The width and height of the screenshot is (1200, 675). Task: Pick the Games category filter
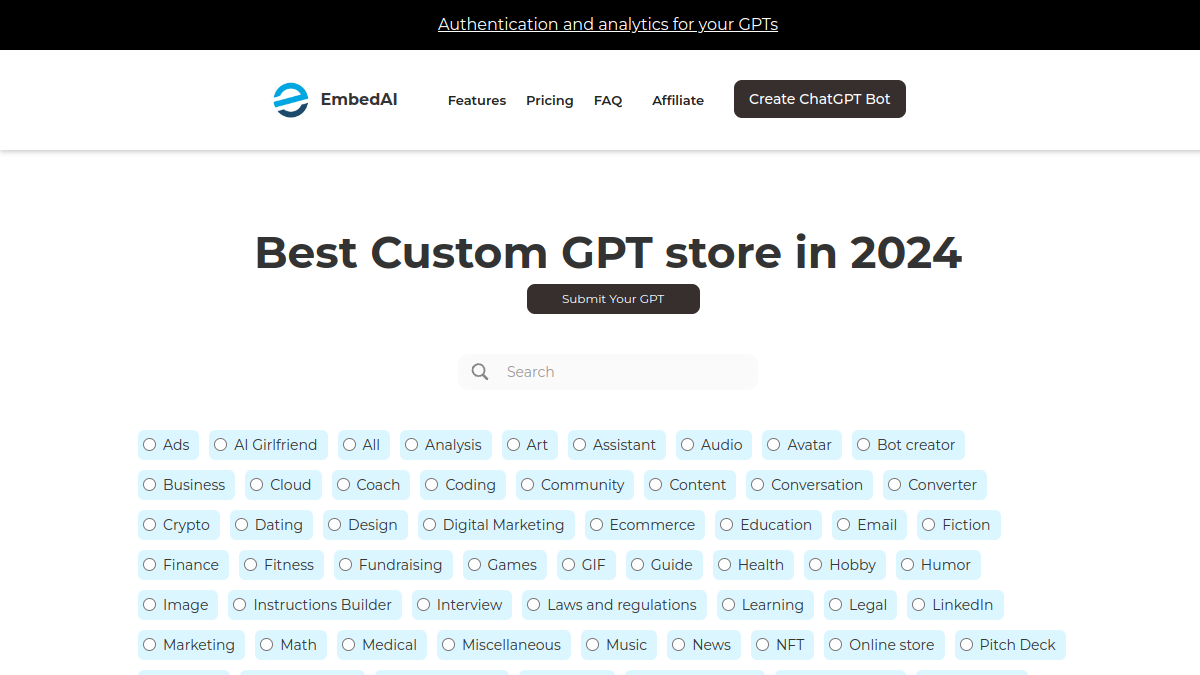(x=505, y=565)
